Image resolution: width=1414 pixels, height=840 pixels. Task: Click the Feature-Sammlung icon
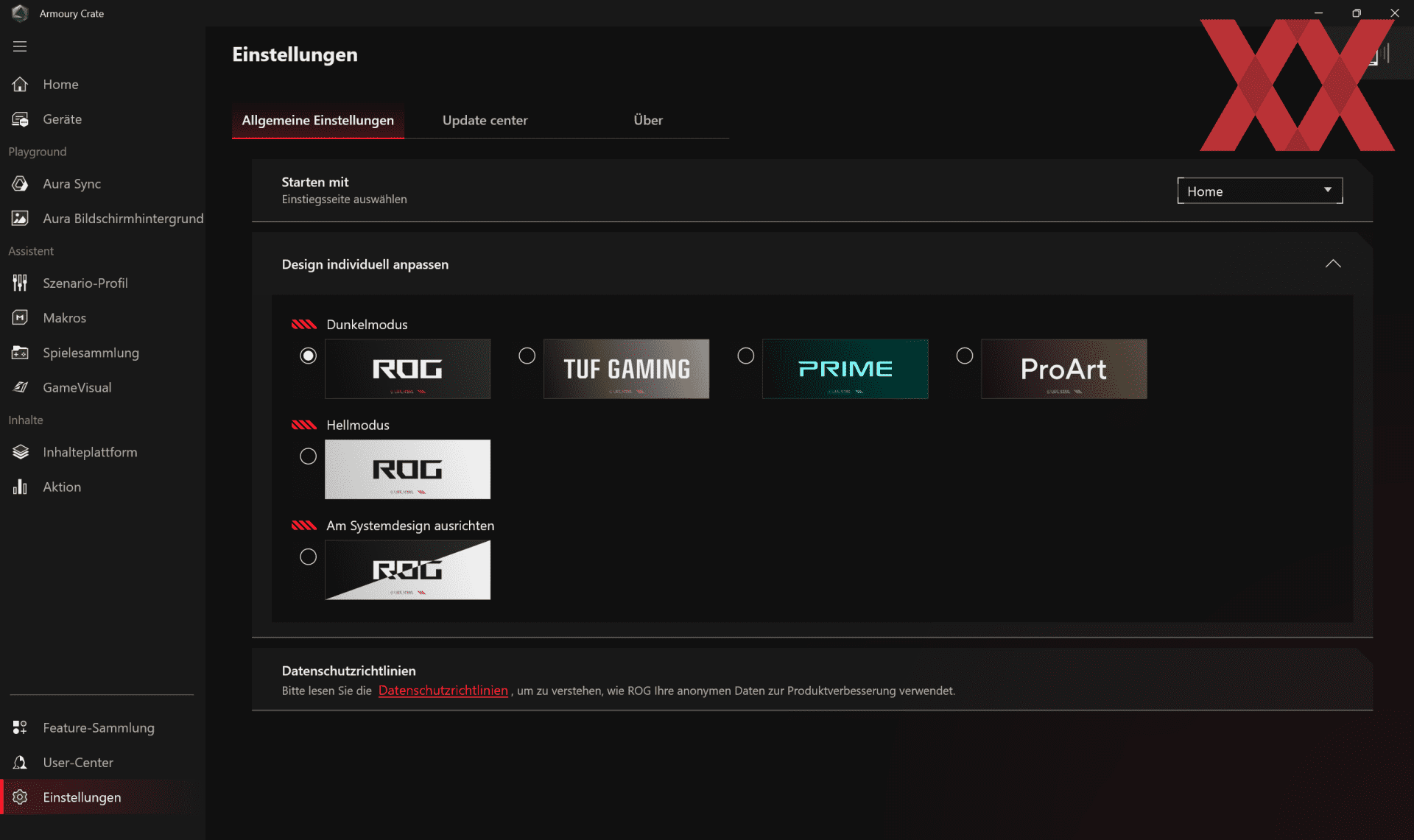coord(20,728)
